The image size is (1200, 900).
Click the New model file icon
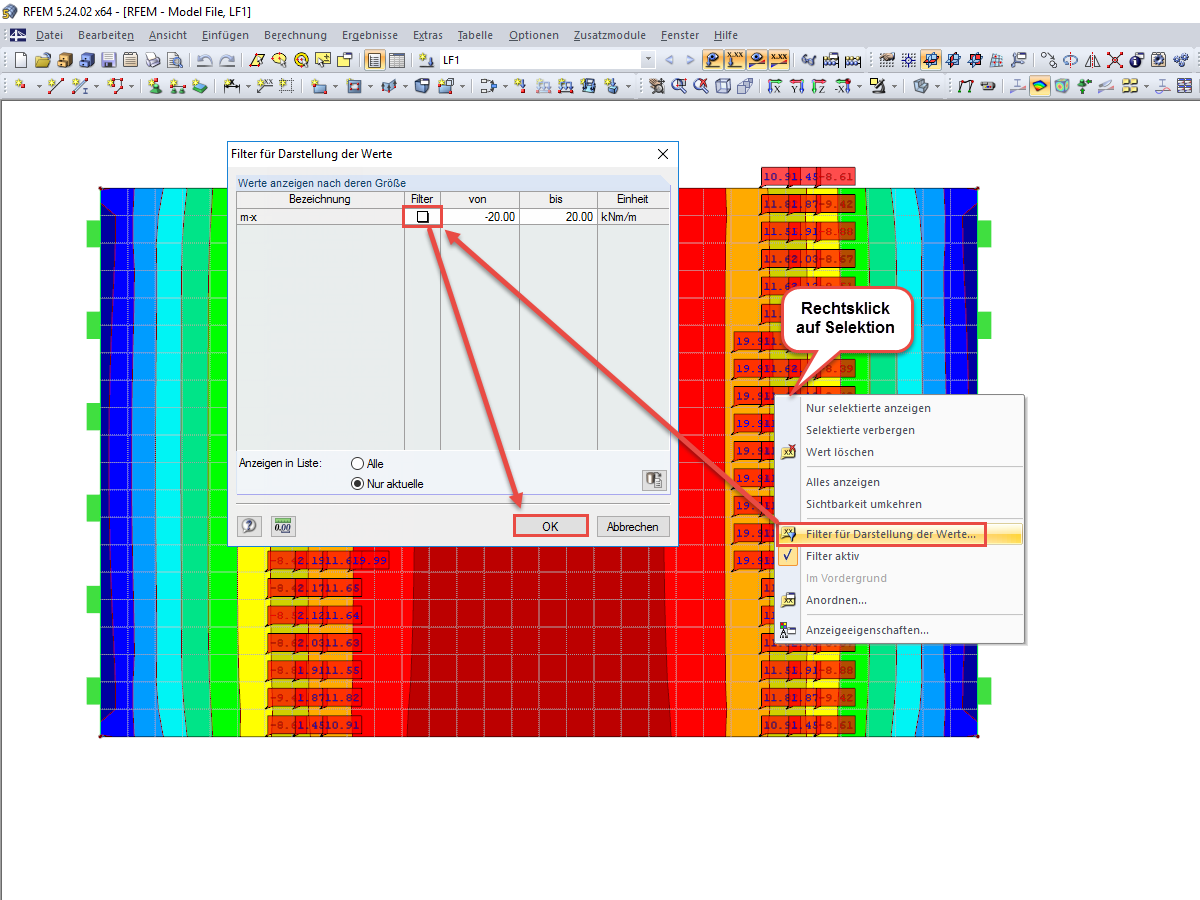20,60
